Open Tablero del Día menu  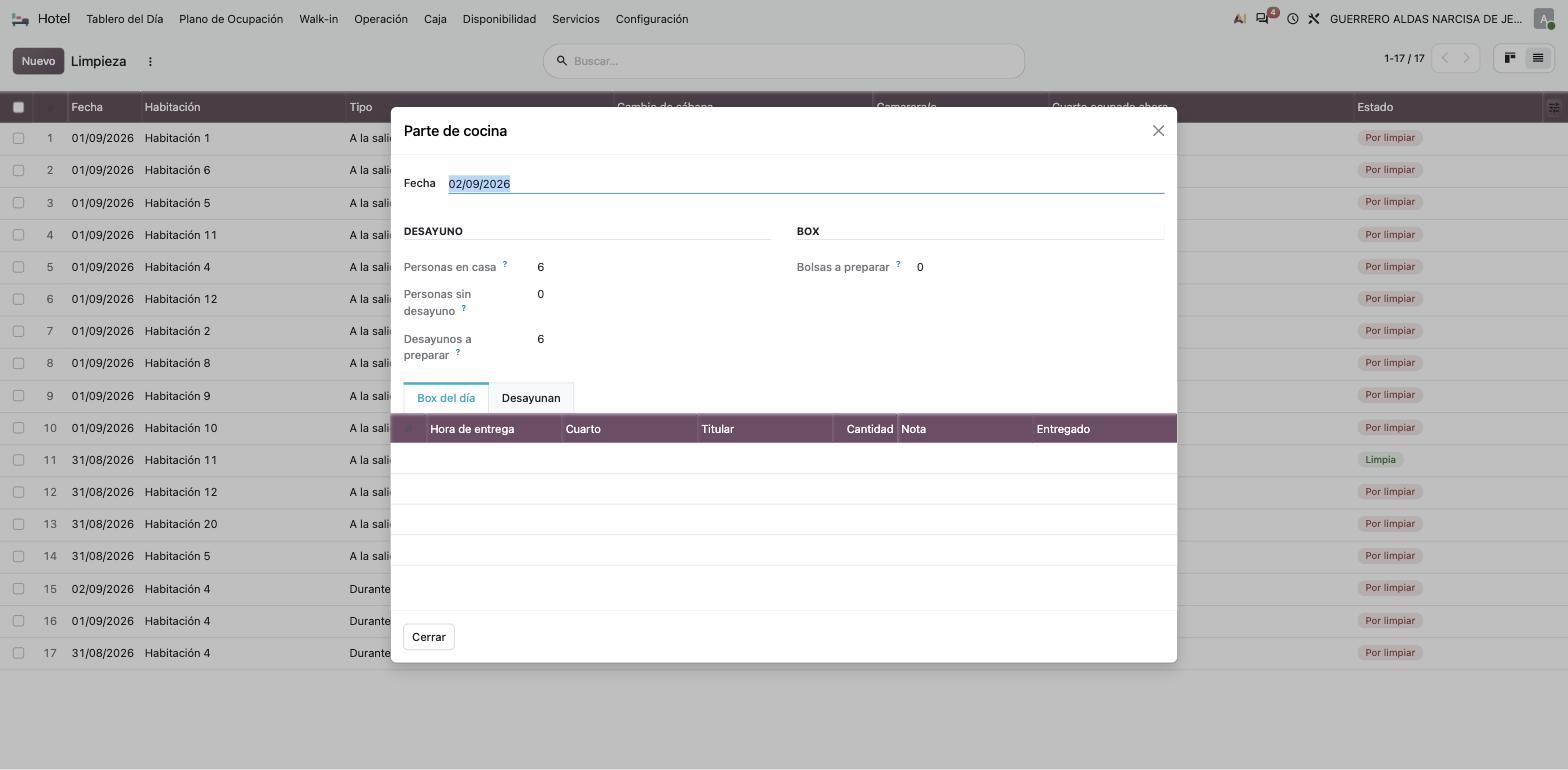(x=125, y=19)
